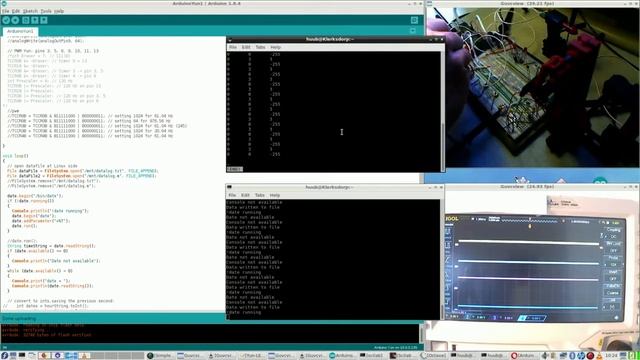The image size is (640, 360).
Task: Open File menu in the upper terminal window
Action: (233, 47)
